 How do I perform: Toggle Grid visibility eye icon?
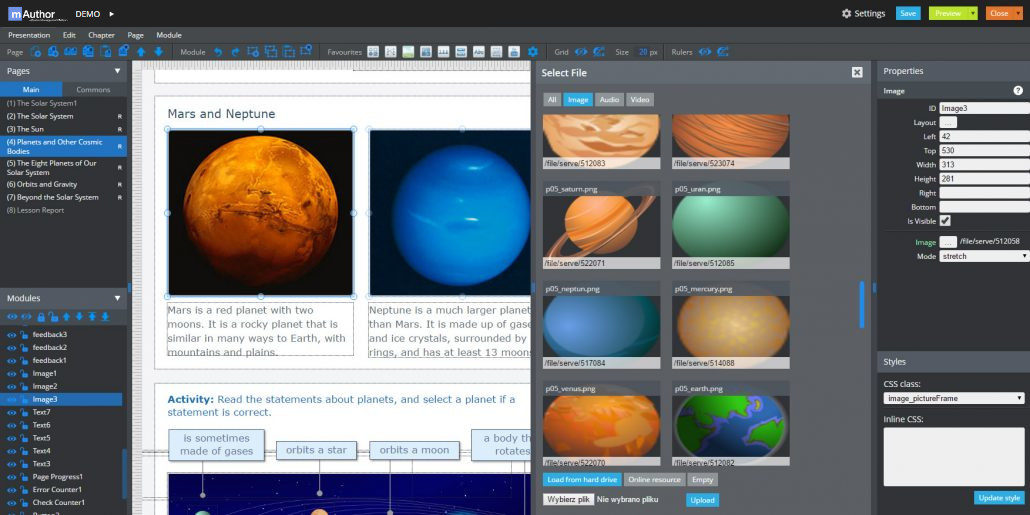(581, 52)
